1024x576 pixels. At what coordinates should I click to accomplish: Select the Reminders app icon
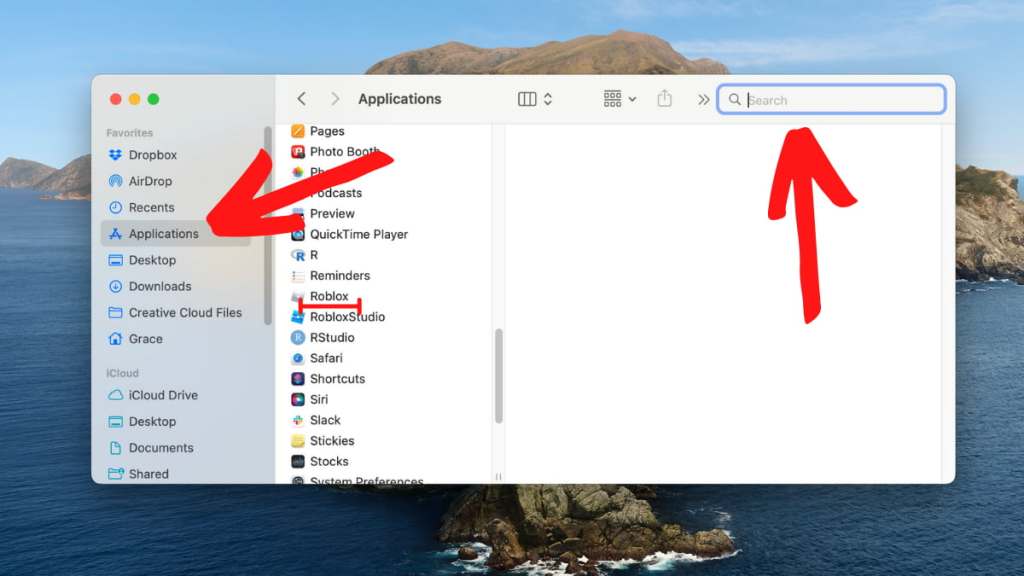point(298,276)
